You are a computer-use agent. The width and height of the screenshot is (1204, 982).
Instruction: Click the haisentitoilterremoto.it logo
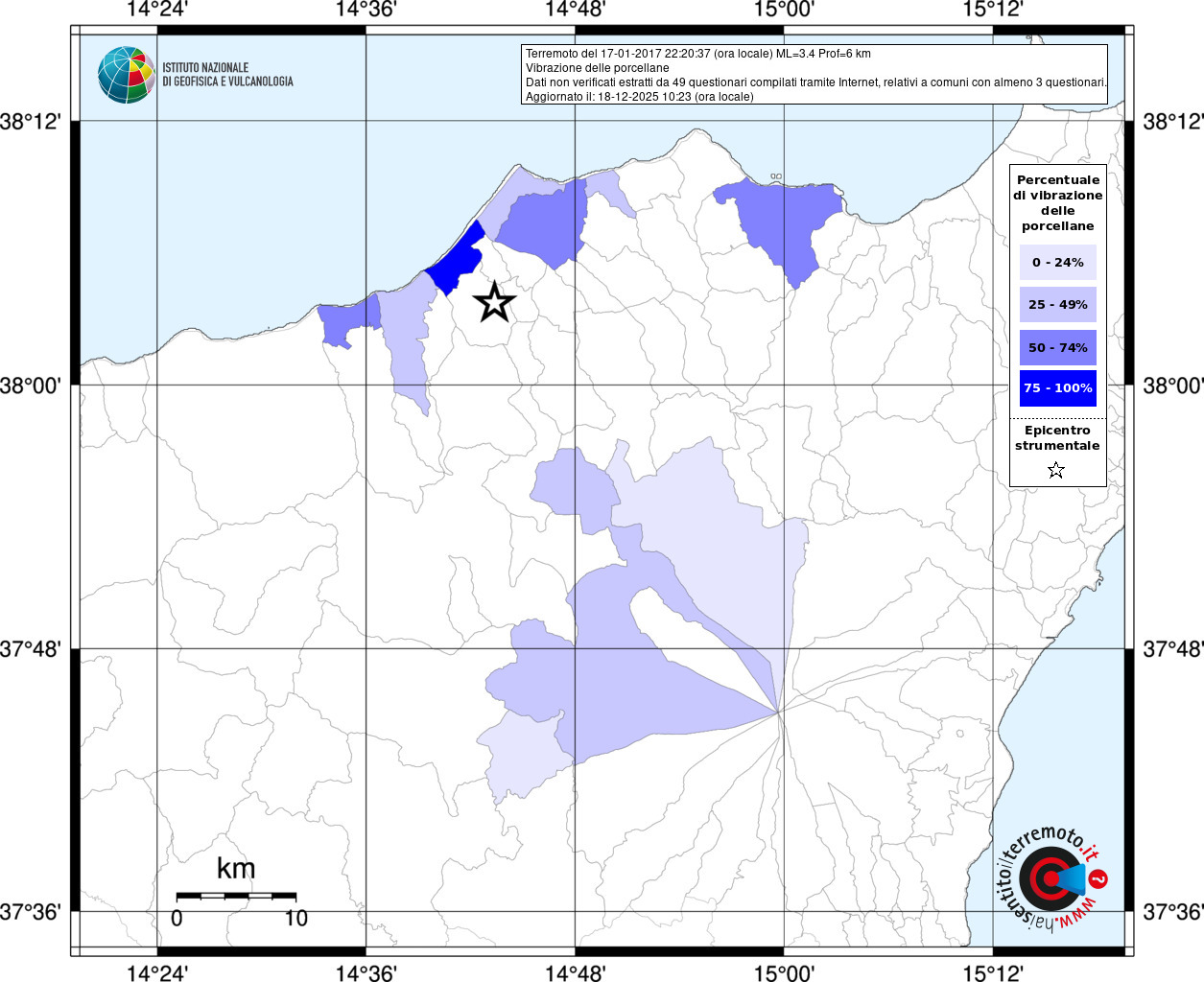point(1052,878)
